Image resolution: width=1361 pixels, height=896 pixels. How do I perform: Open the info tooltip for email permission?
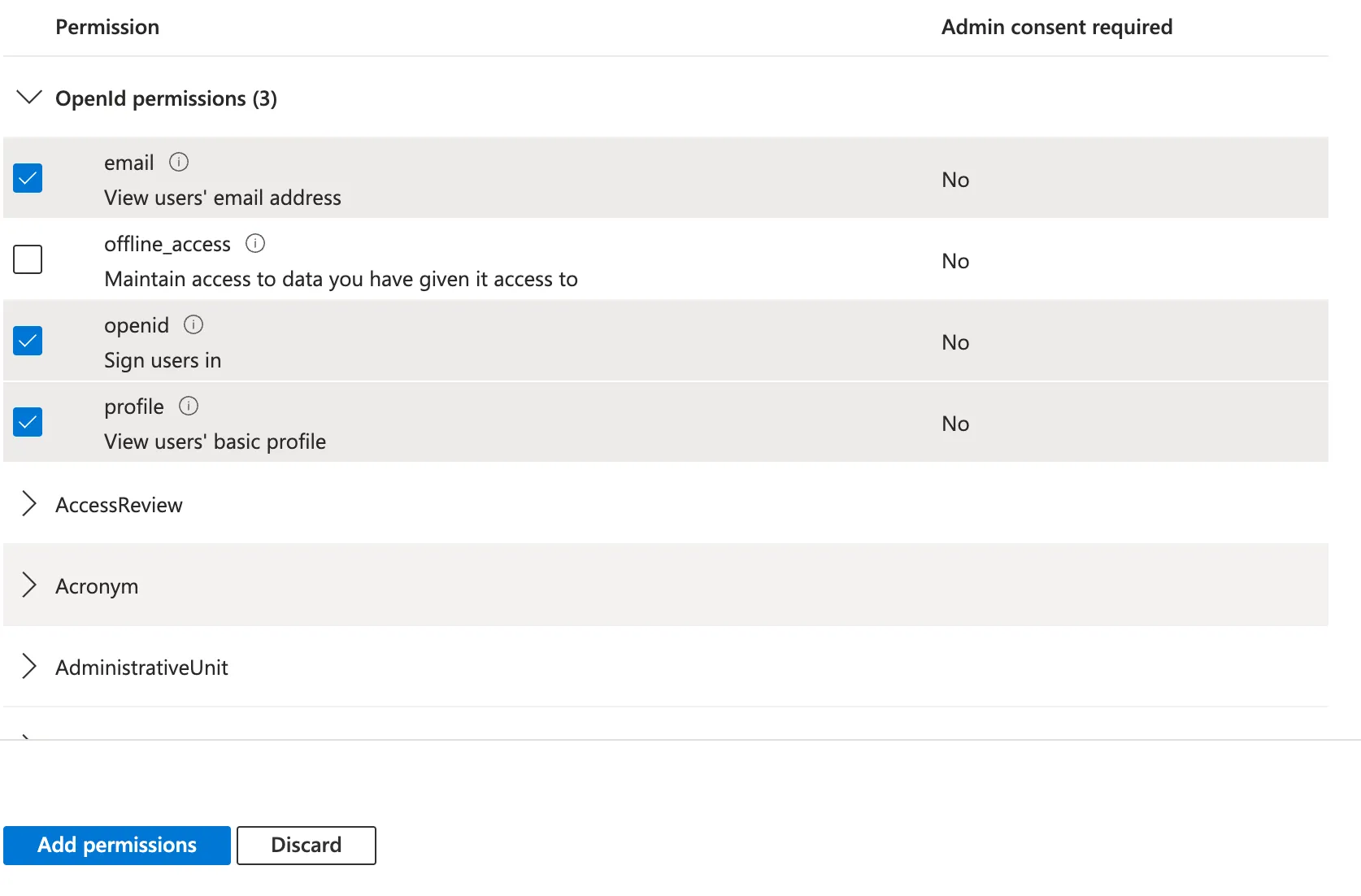179,161
